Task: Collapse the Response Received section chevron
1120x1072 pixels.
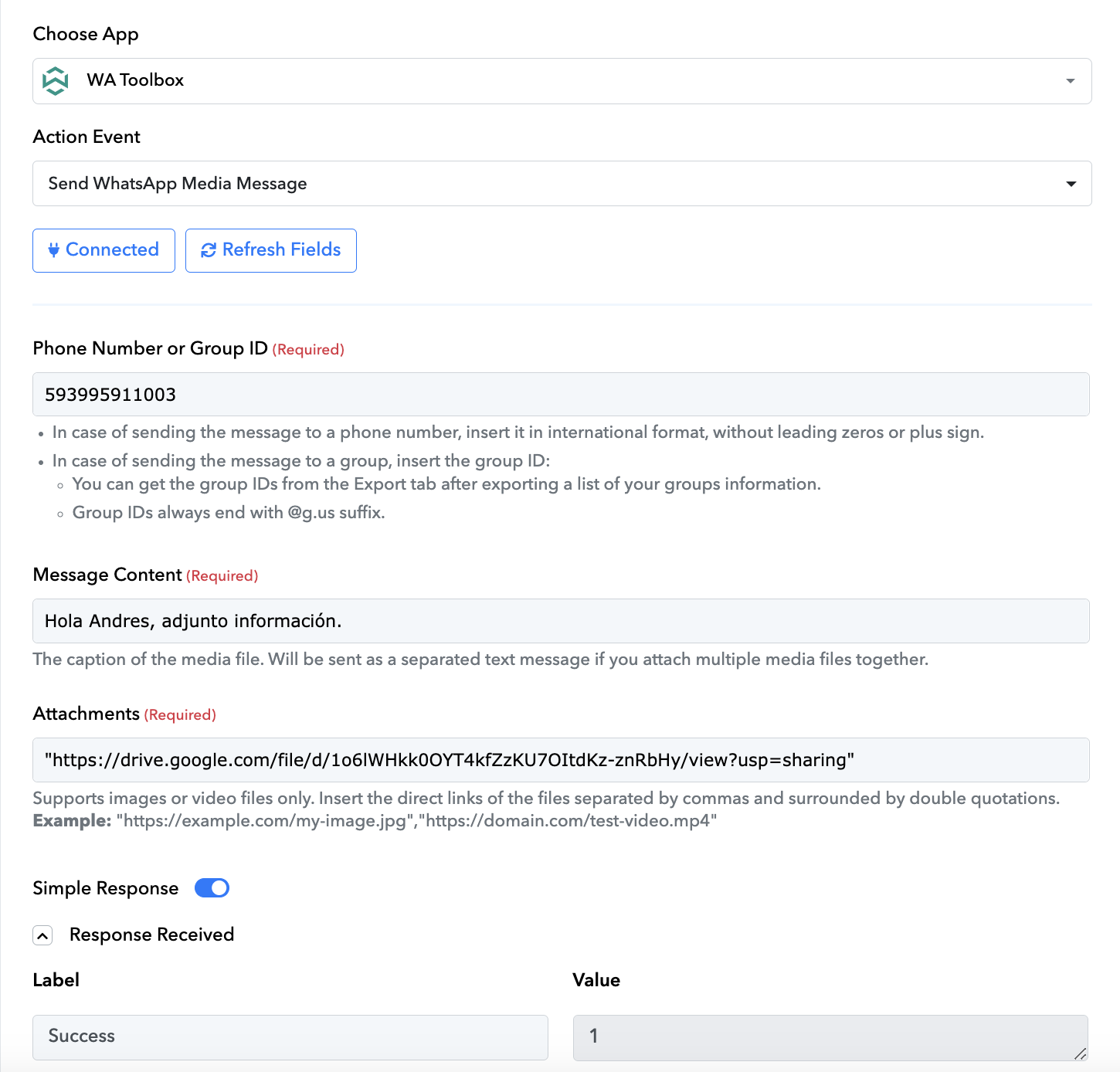Action: (x=42, y=935)
